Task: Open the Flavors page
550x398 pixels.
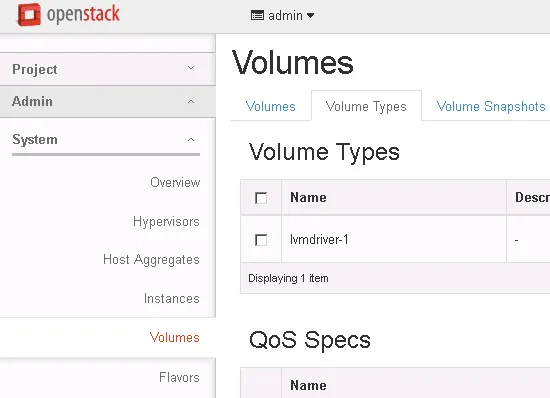Action: (x=179, y=377)
